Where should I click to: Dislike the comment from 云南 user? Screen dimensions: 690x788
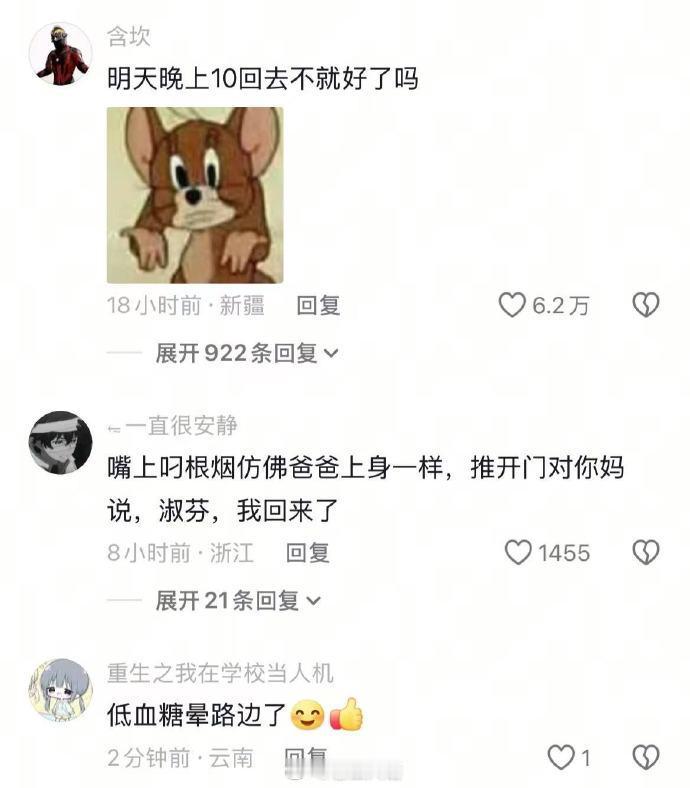click(x=646, y=757)
